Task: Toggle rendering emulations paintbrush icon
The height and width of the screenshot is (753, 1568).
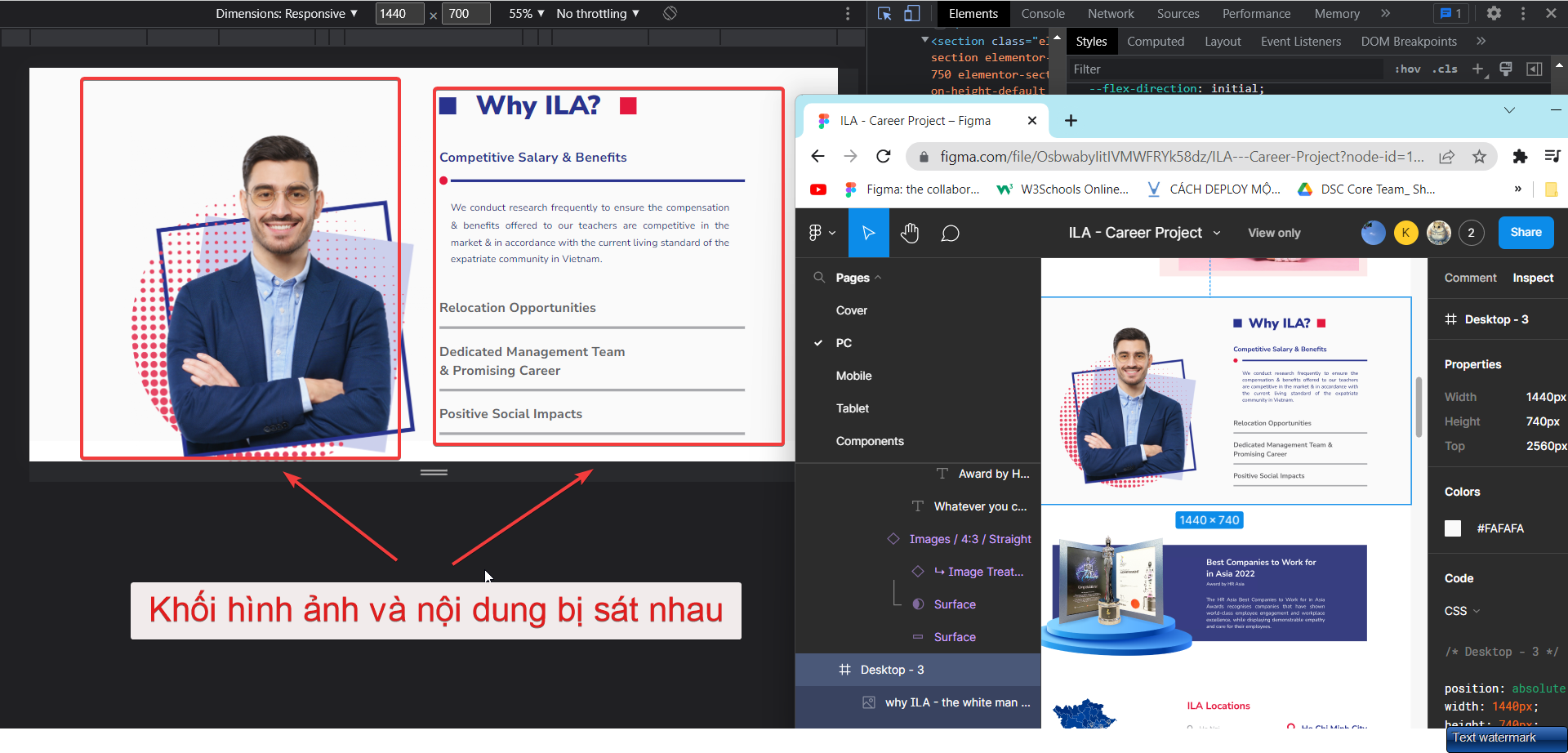Action: [x=1506, y=69]
